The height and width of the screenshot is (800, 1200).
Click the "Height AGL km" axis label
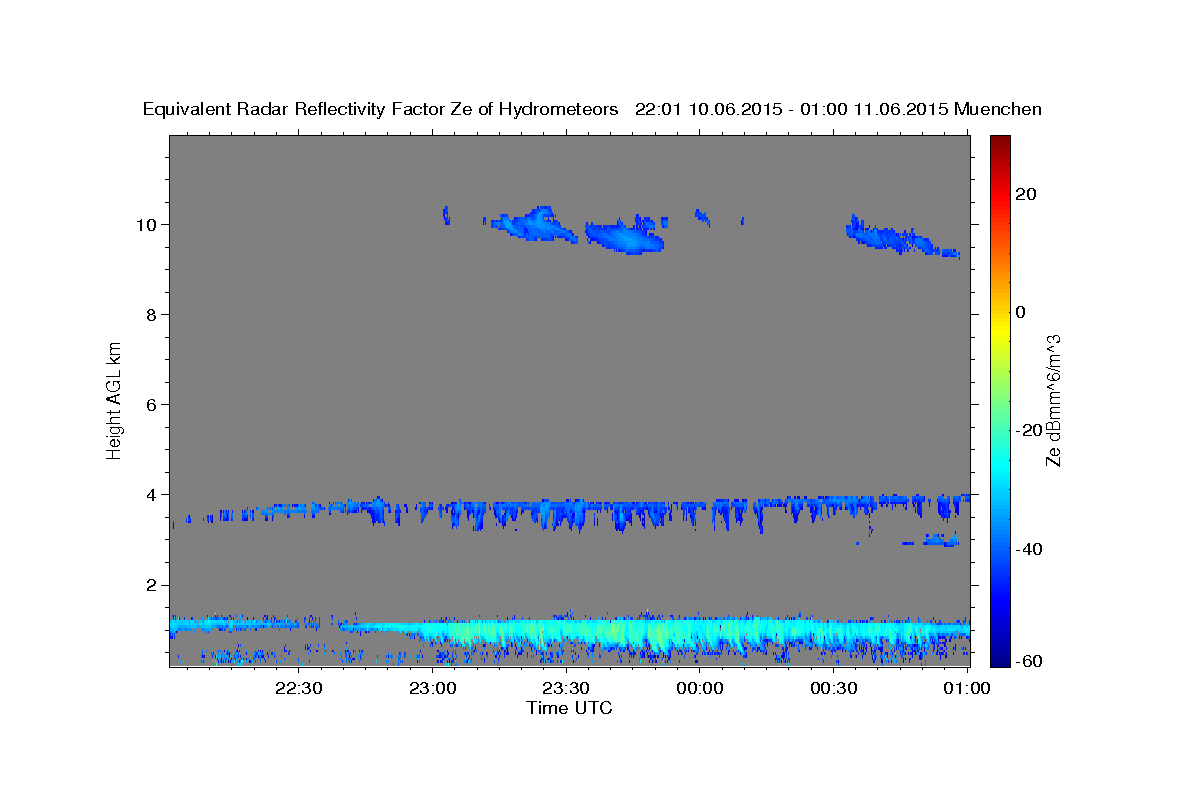(115, 400)
